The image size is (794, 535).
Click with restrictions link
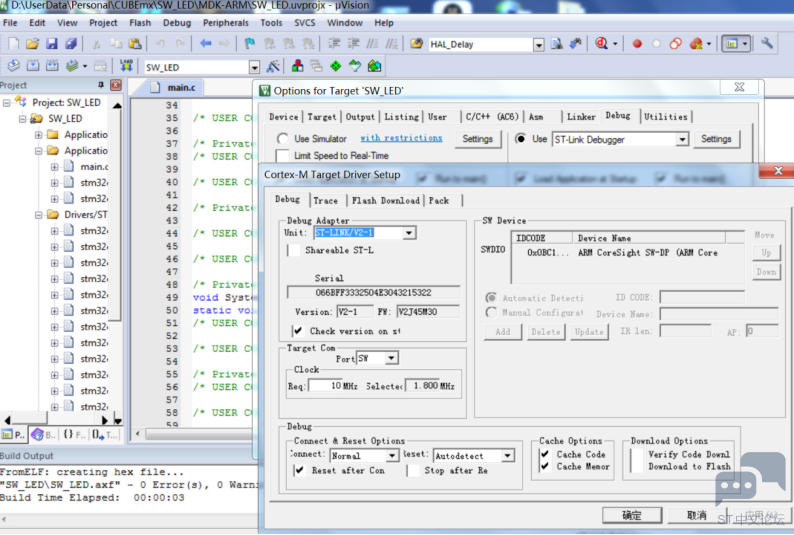click(x=401, y=138)
